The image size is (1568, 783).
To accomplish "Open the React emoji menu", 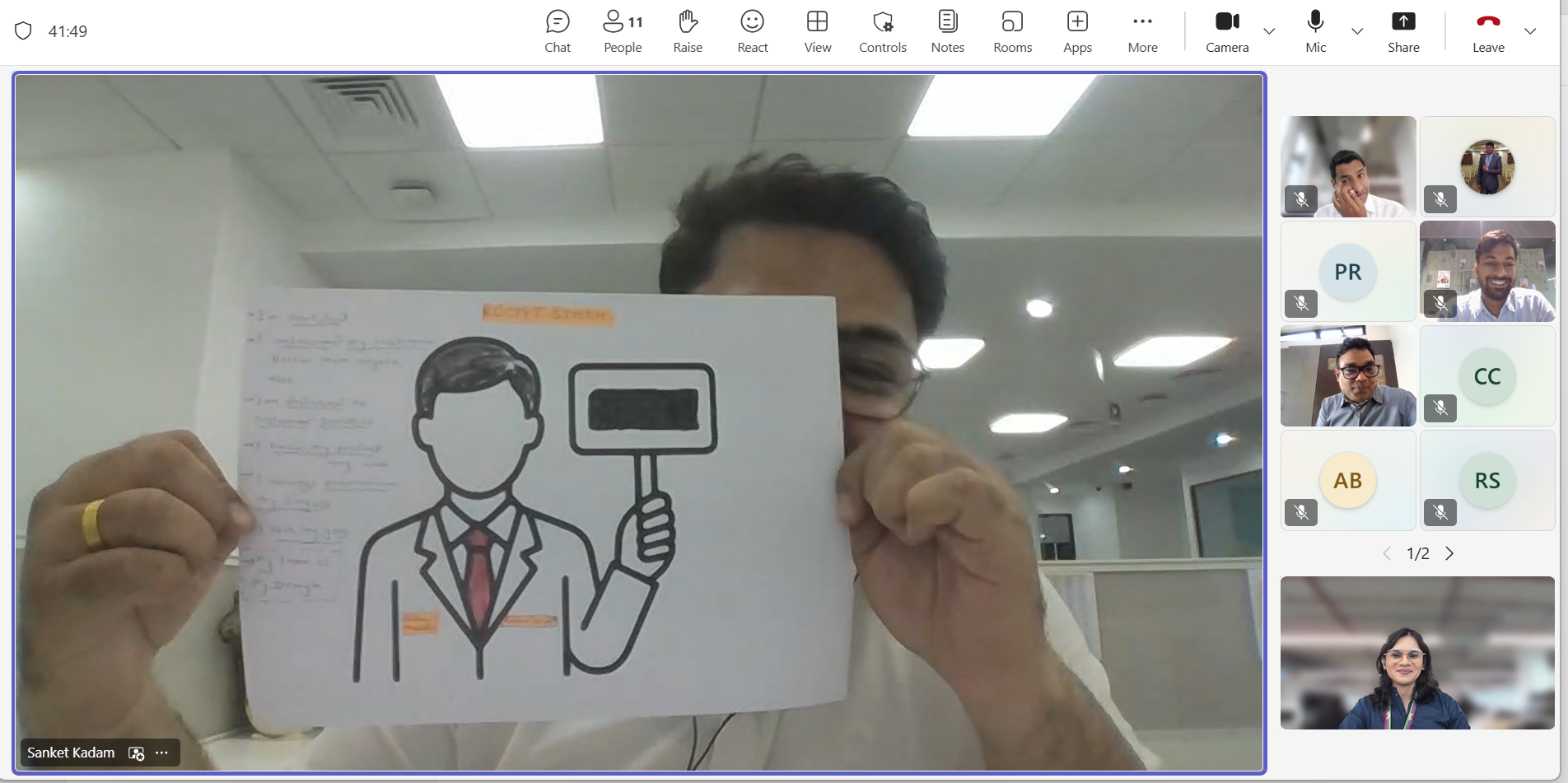I will [x=753, y=31].
